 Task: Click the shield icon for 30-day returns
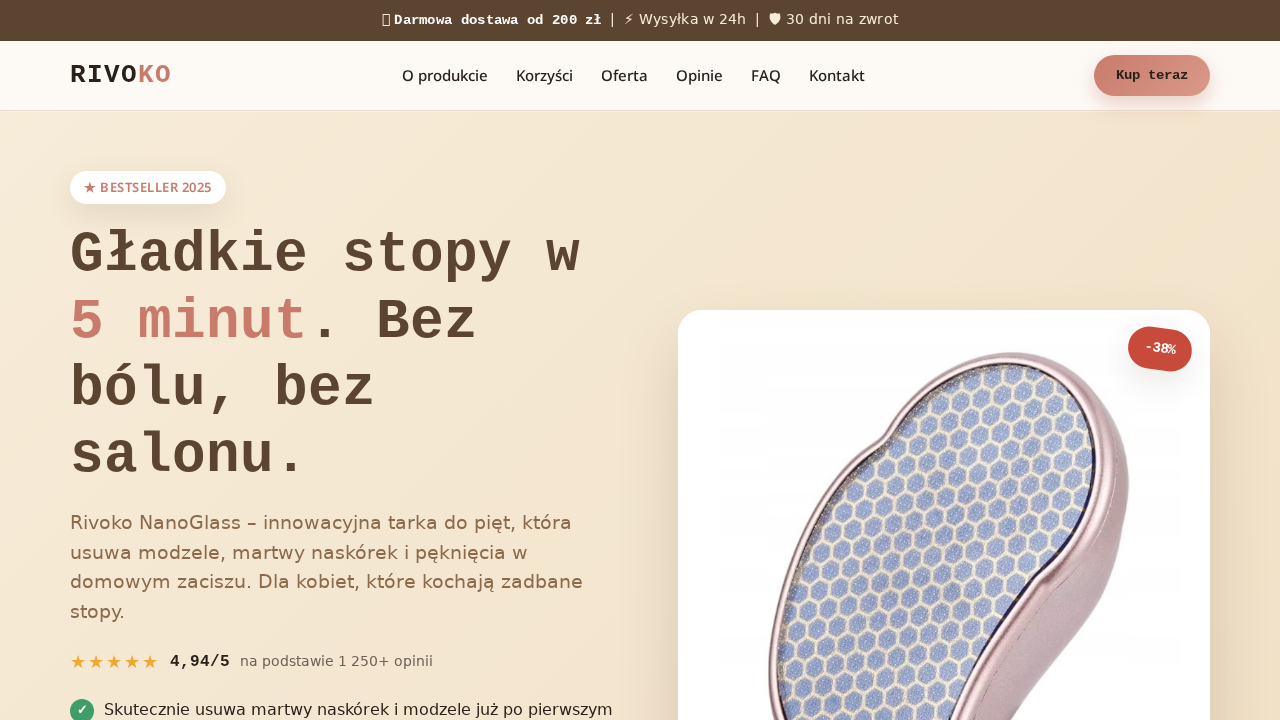pyautogui.click(x=774, y=19)
